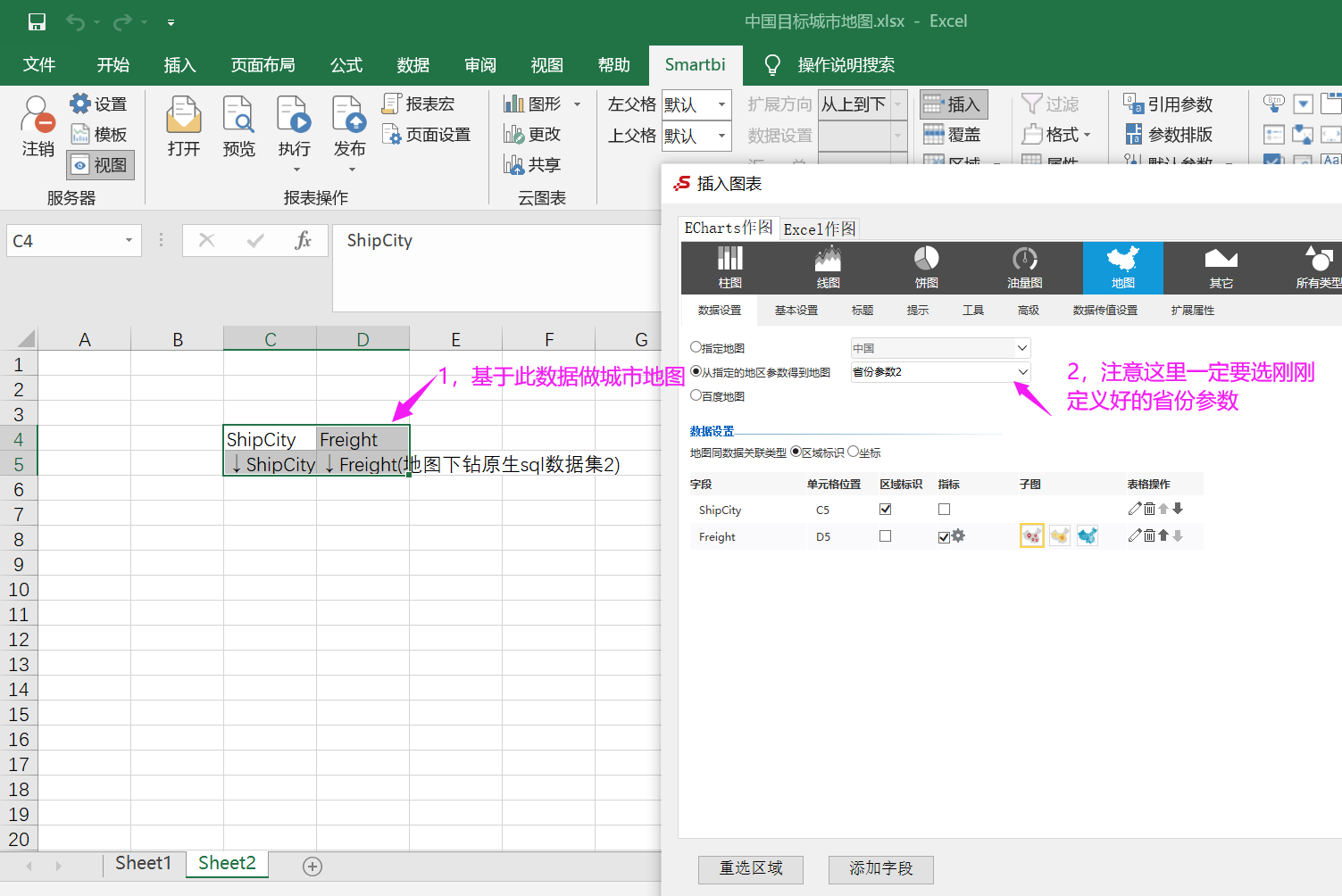
Task: Expand the 格式 format dropdown
Action: tap(1087, 135)
